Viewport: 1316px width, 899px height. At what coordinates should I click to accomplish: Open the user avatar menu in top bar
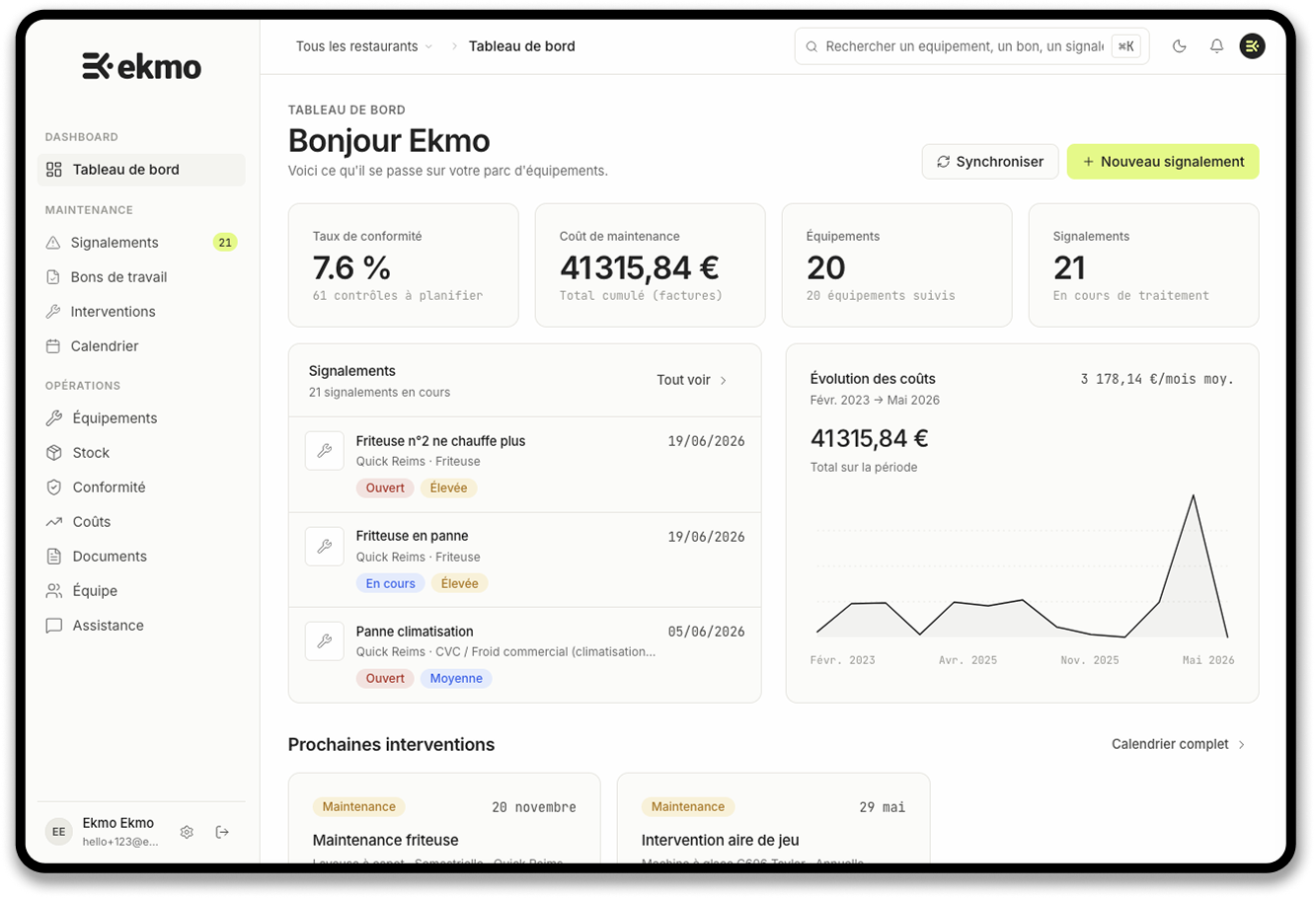click(1253, 46)
